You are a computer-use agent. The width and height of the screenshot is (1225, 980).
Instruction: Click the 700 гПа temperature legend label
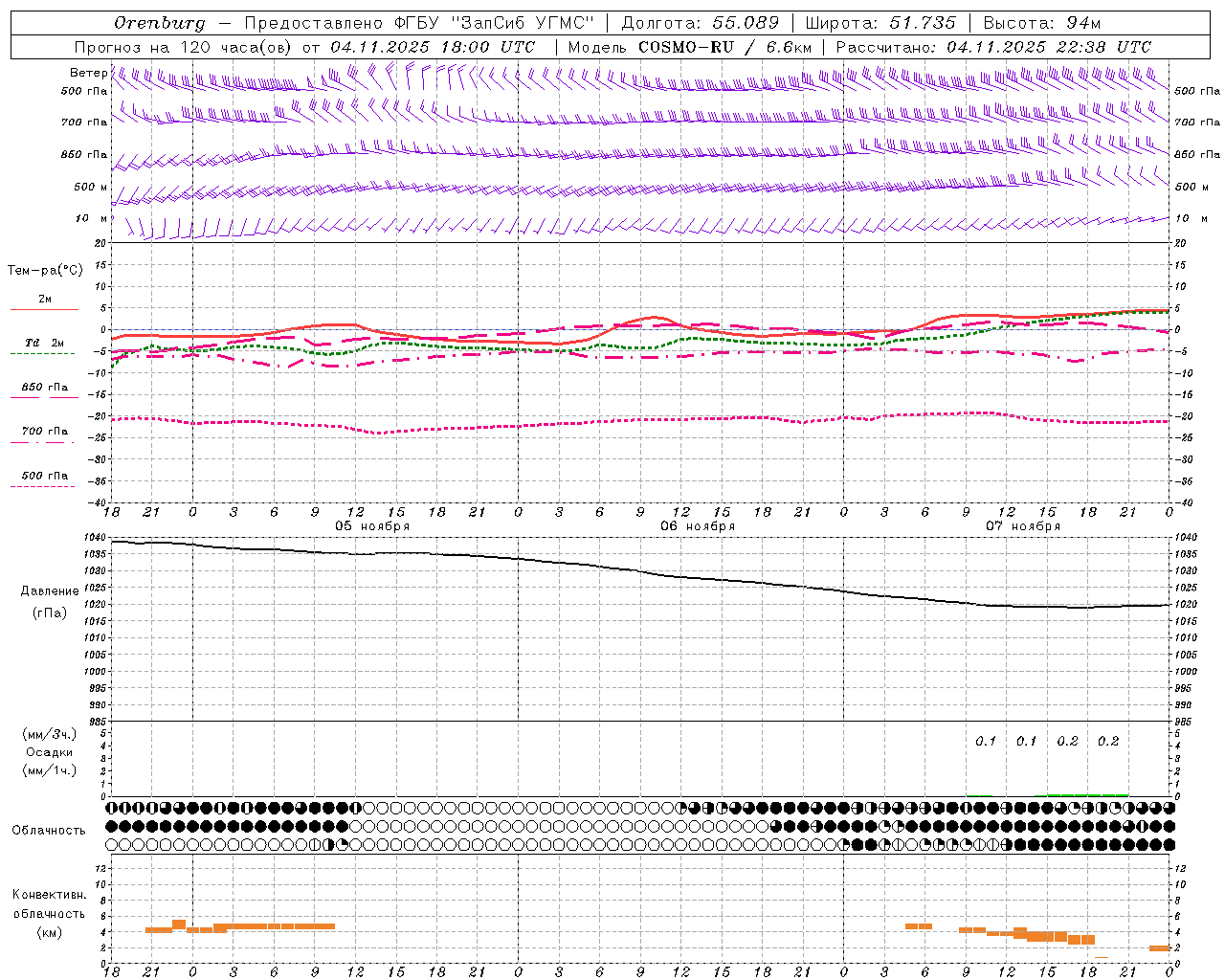[45, 432]
